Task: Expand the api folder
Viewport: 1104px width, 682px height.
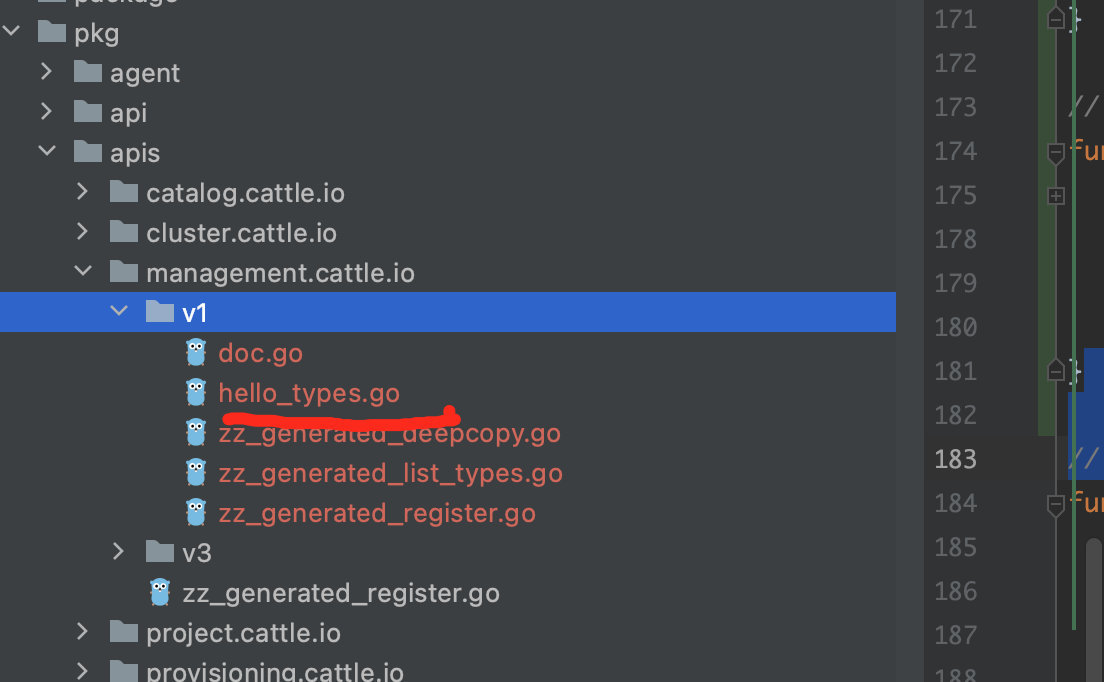Action: 46,113
